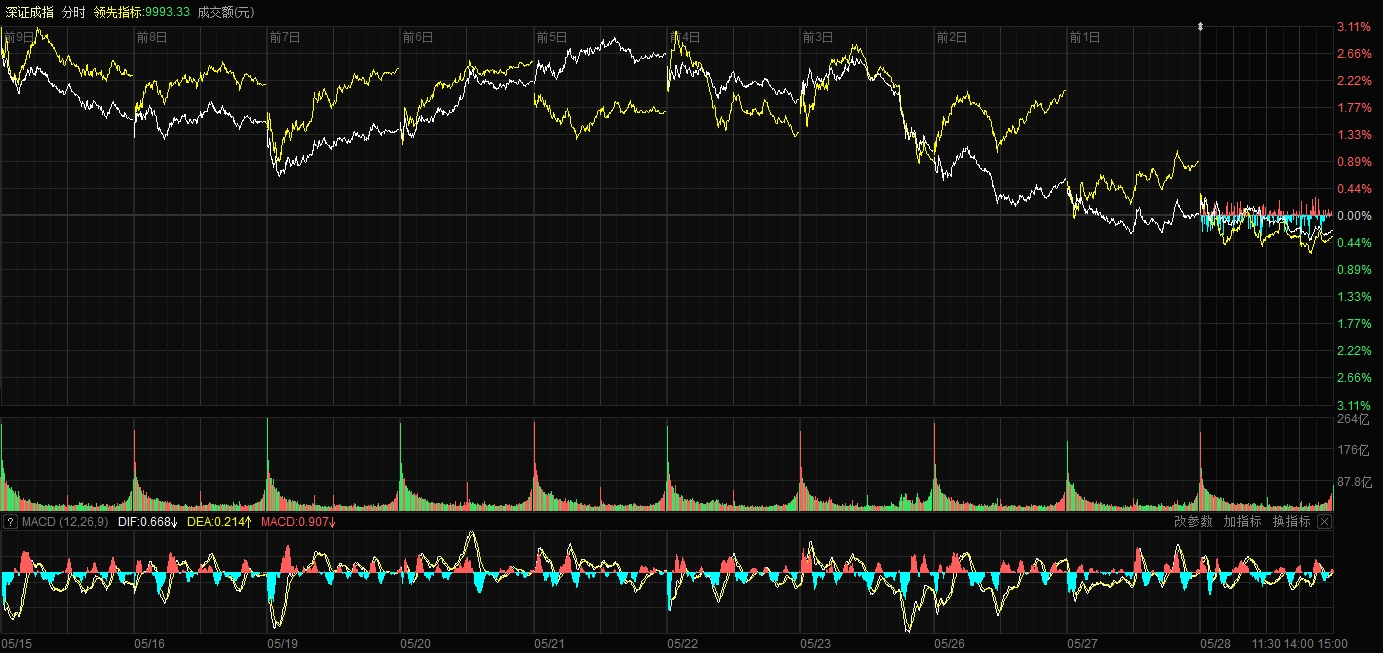Screen dimensions: 1383x653
Task: Click the 05/16 date on time axis
Action: [150, 644]
